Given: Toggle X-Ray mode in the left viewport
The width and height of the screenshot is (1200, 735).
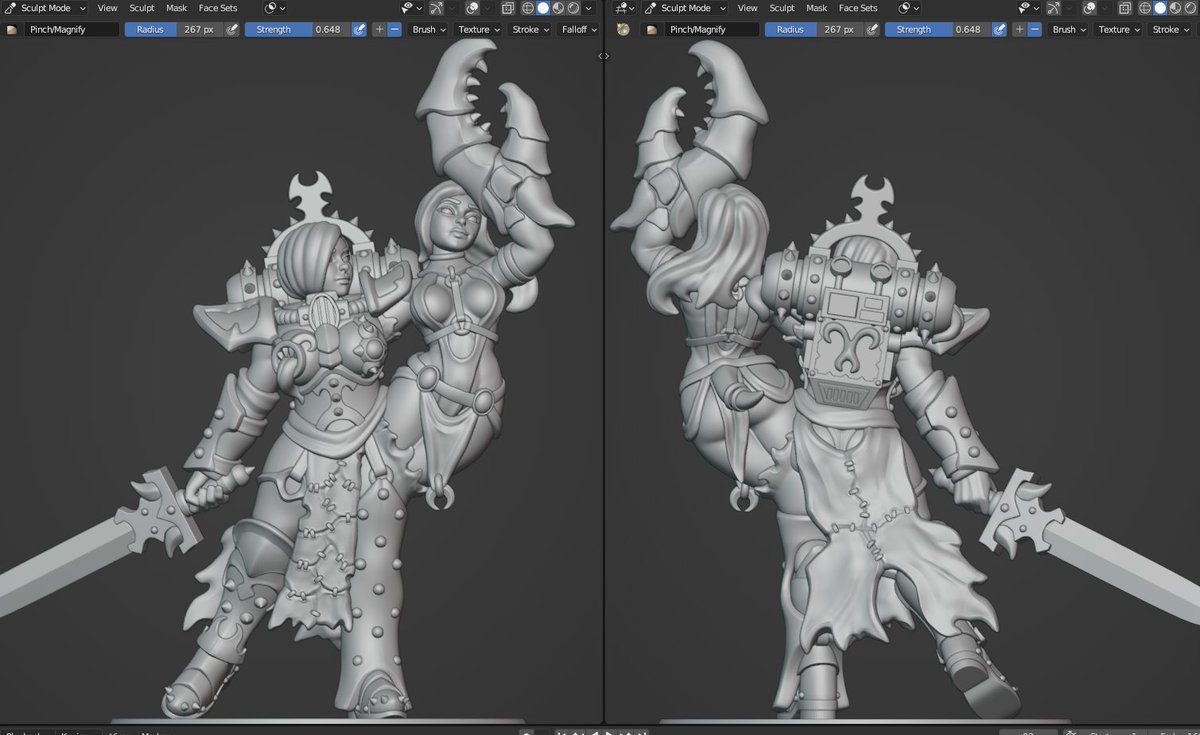Looking at the screenshot, I should [x=507, y=8].
